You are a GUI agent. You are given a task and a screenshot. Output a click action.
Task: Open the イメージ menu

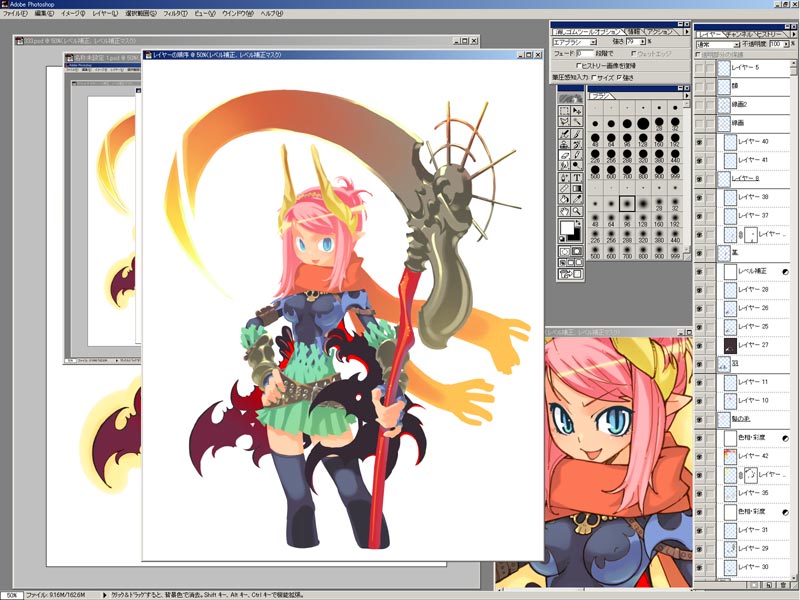[73, 14]
